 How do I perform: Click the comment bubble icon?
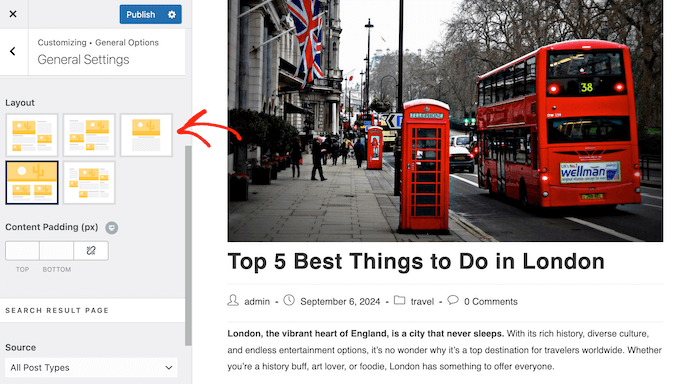click(x=453, y=300)
